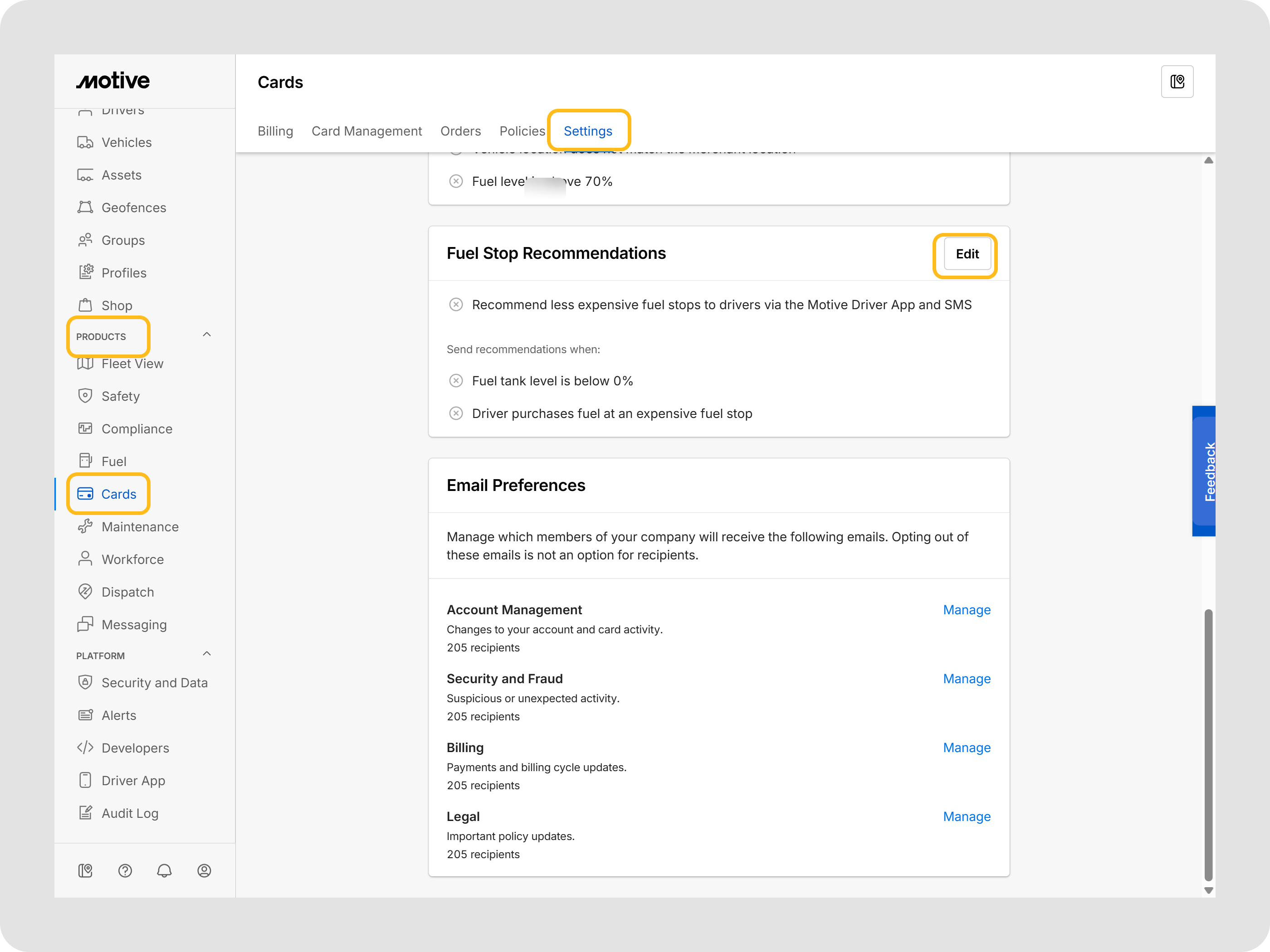Click top-right map guide icon button

pos(1177,82)
